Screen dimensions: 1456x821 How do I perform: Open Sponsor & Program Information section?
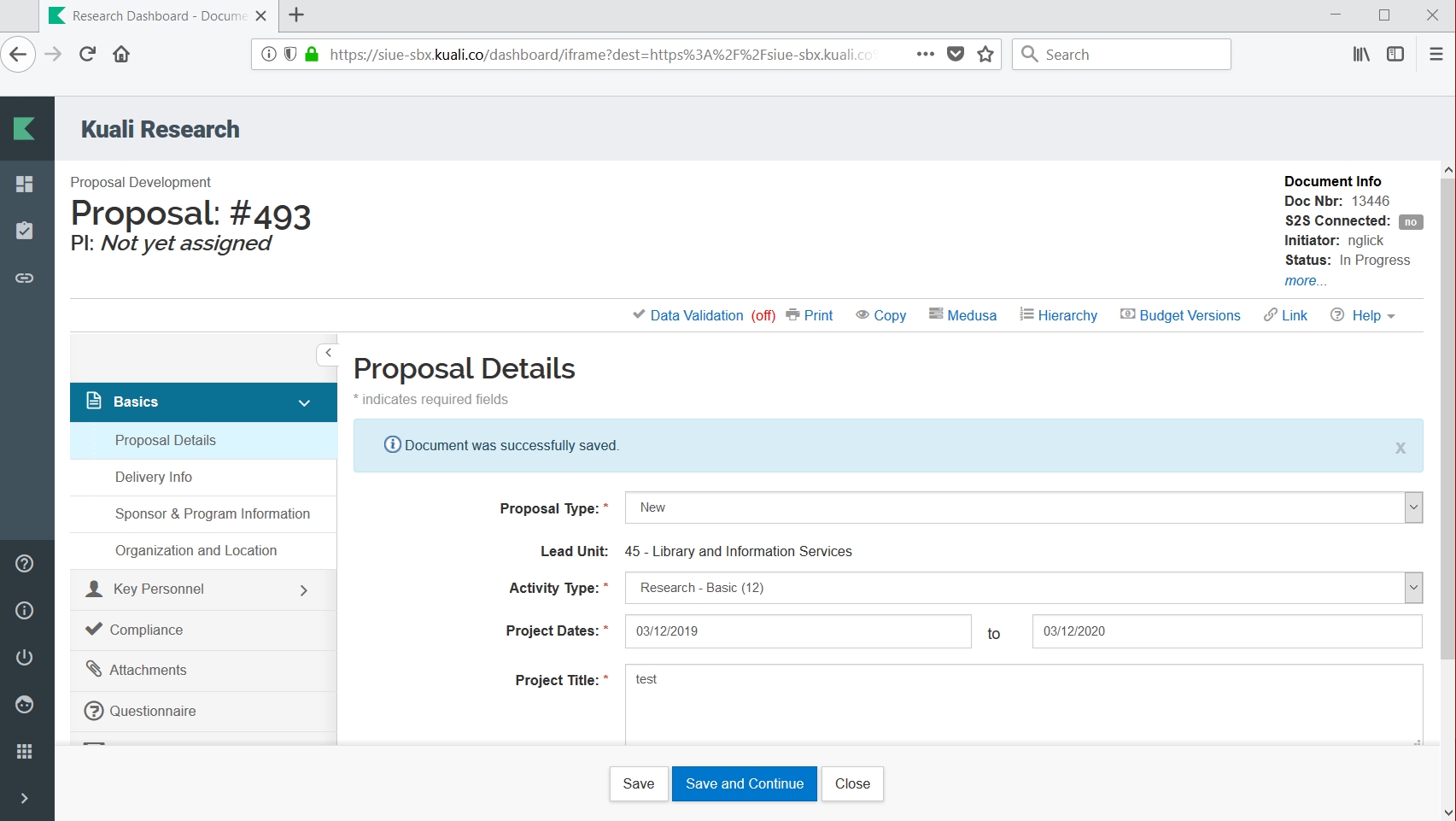pyautogui.click(x=213, y=513)
